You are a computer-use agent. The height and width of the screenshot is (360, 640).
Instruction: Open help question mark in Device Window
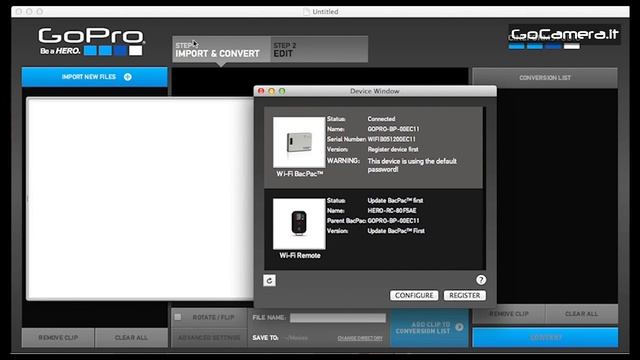(481, 280)
